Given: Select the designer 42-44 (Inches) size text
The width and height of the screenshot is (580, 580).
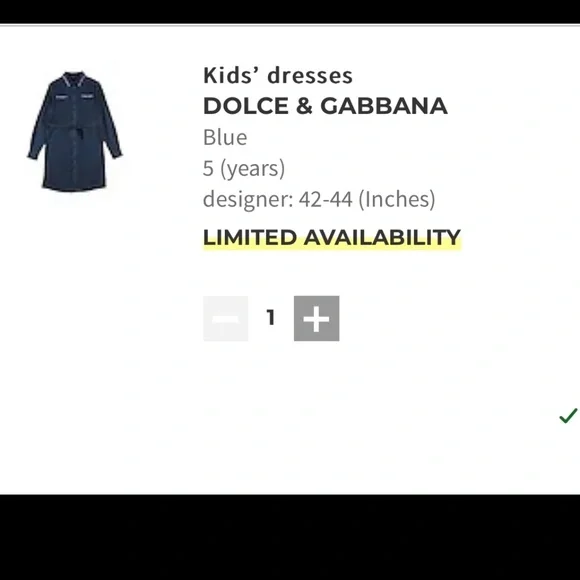Looking at the screenshot, I should (x=319, y=199).
